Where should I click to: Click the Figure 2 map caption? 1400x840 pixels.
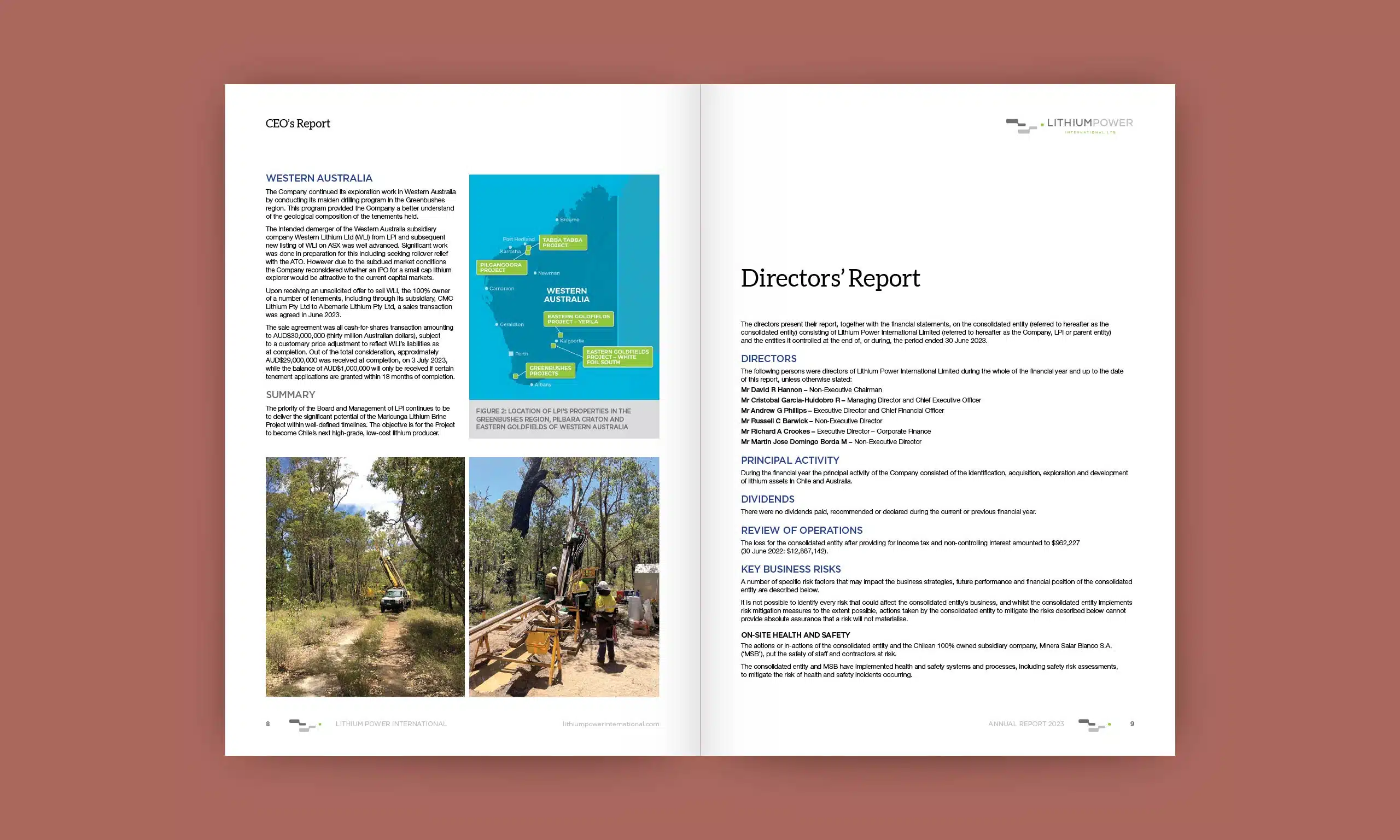click(553, 419)
